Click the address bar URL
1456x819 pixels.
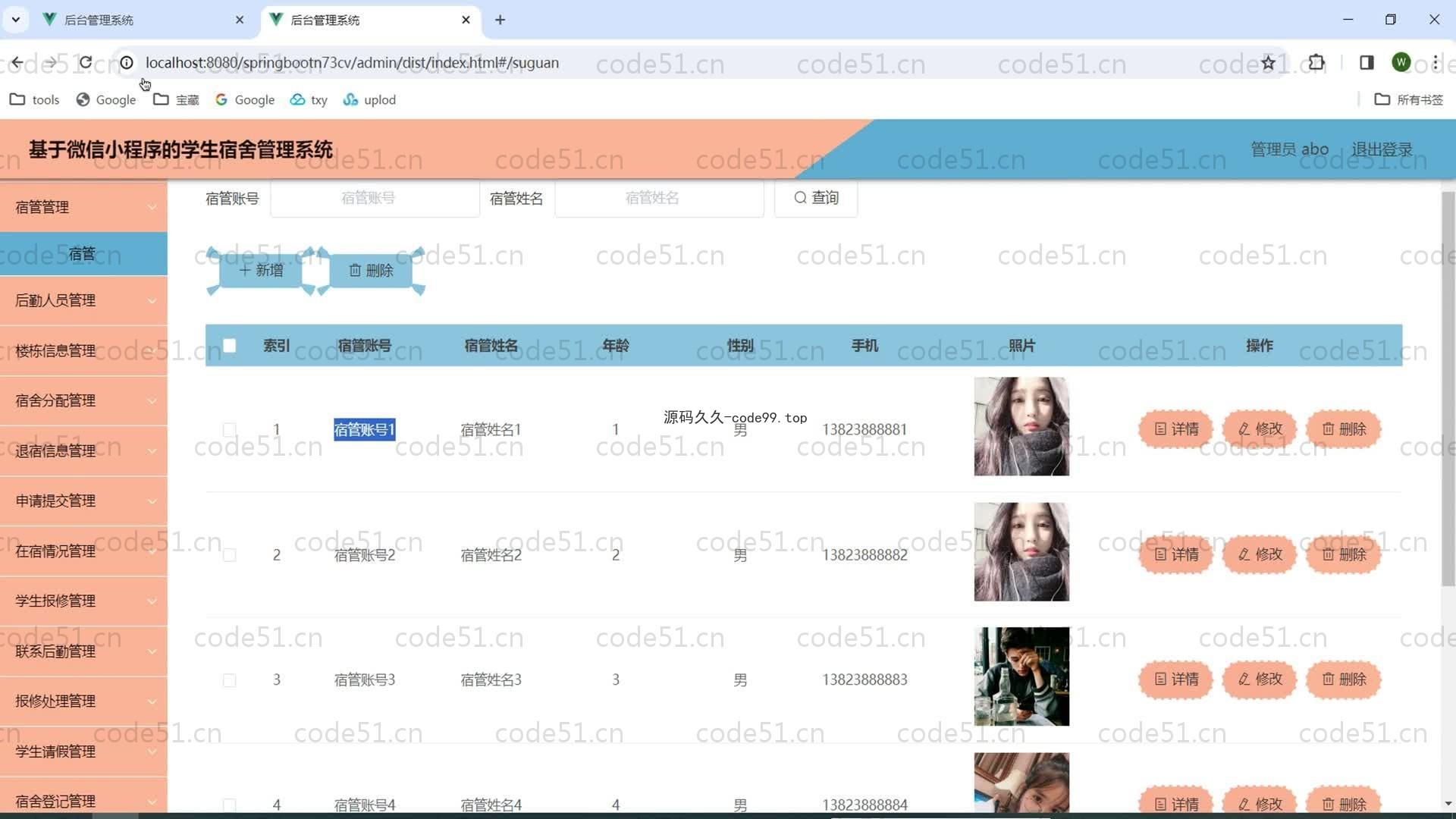pyautogui.click(x=352, y=62)
